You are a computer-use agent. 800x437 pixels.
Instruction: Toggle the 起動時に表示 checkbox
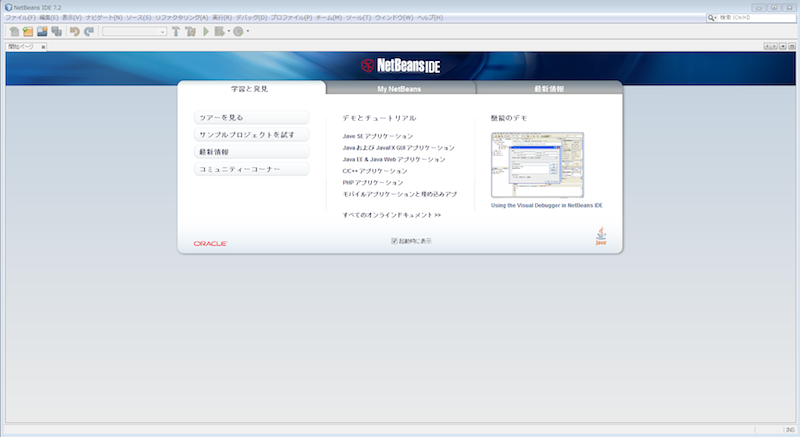pos(394,241)
